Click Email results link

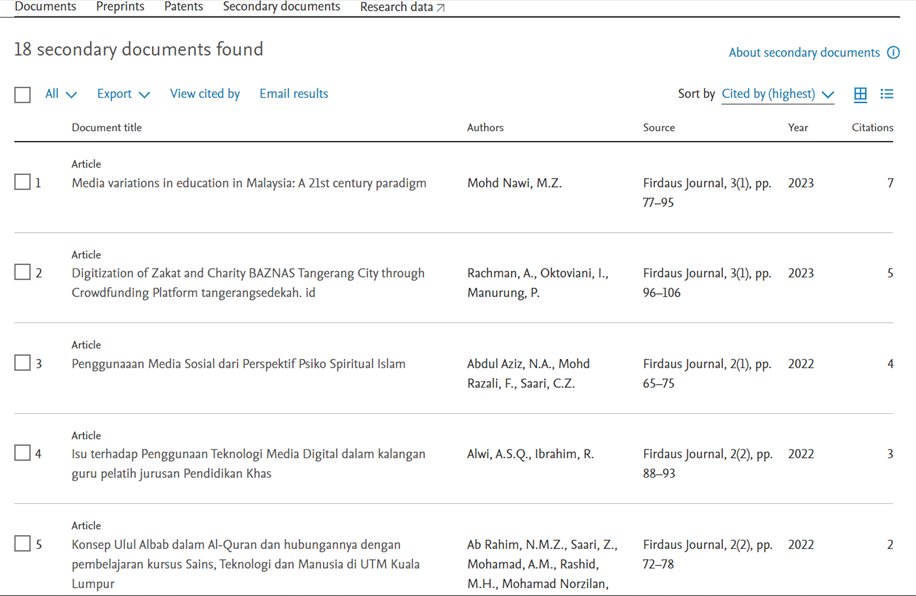(x=293, y=94)
